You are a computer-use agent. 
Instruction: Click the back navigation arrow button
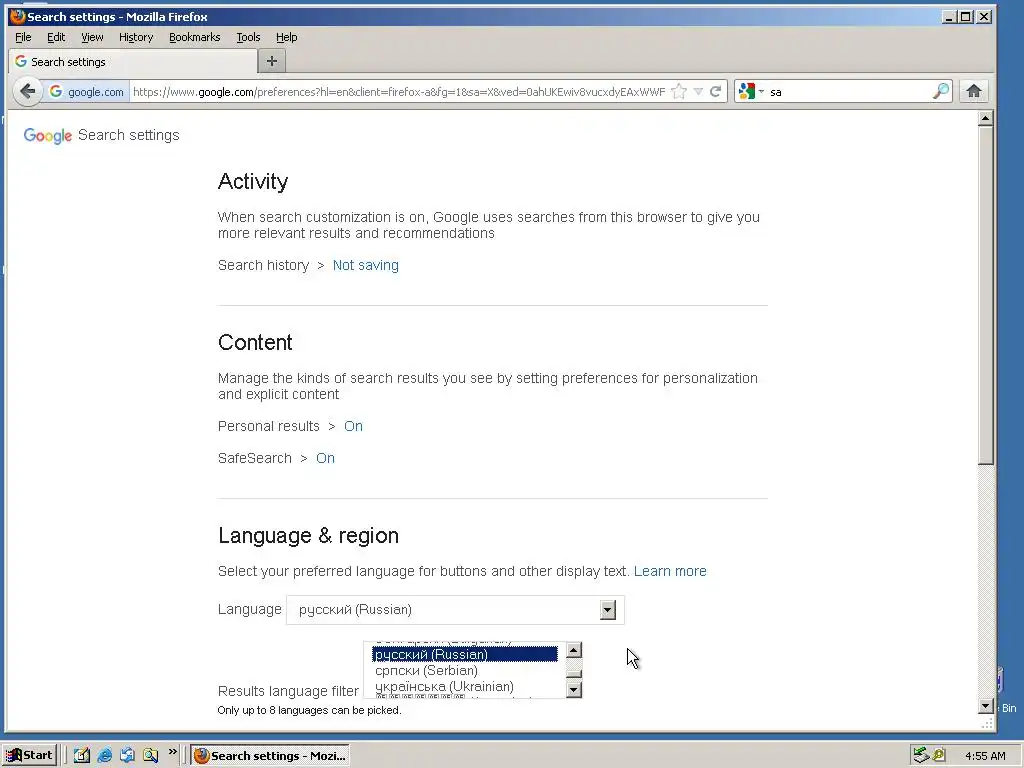(x=27, y=91)
